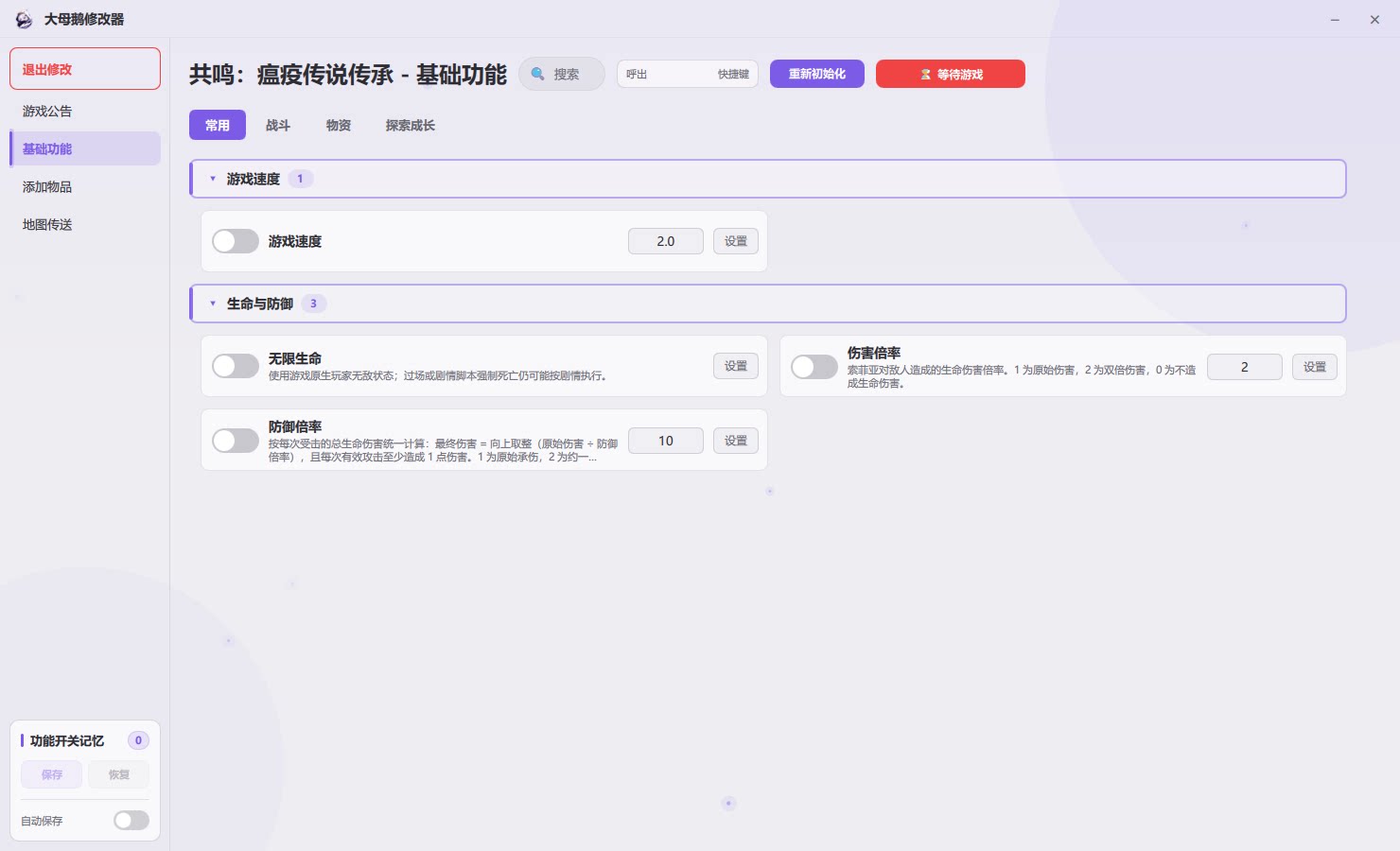Click the 伤害倍率 value field showing 2
The image size is (1400, 851).
pyautogui.click(x=1245, y=367)
